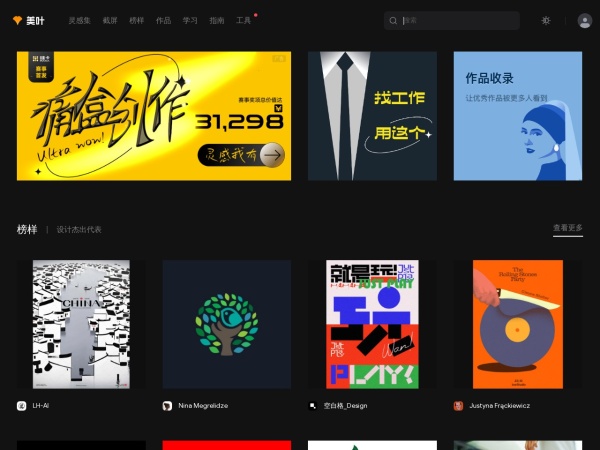The image size is (600, 450).
Task: Open the 工具 menu with red dot
Action: (244, 20)
